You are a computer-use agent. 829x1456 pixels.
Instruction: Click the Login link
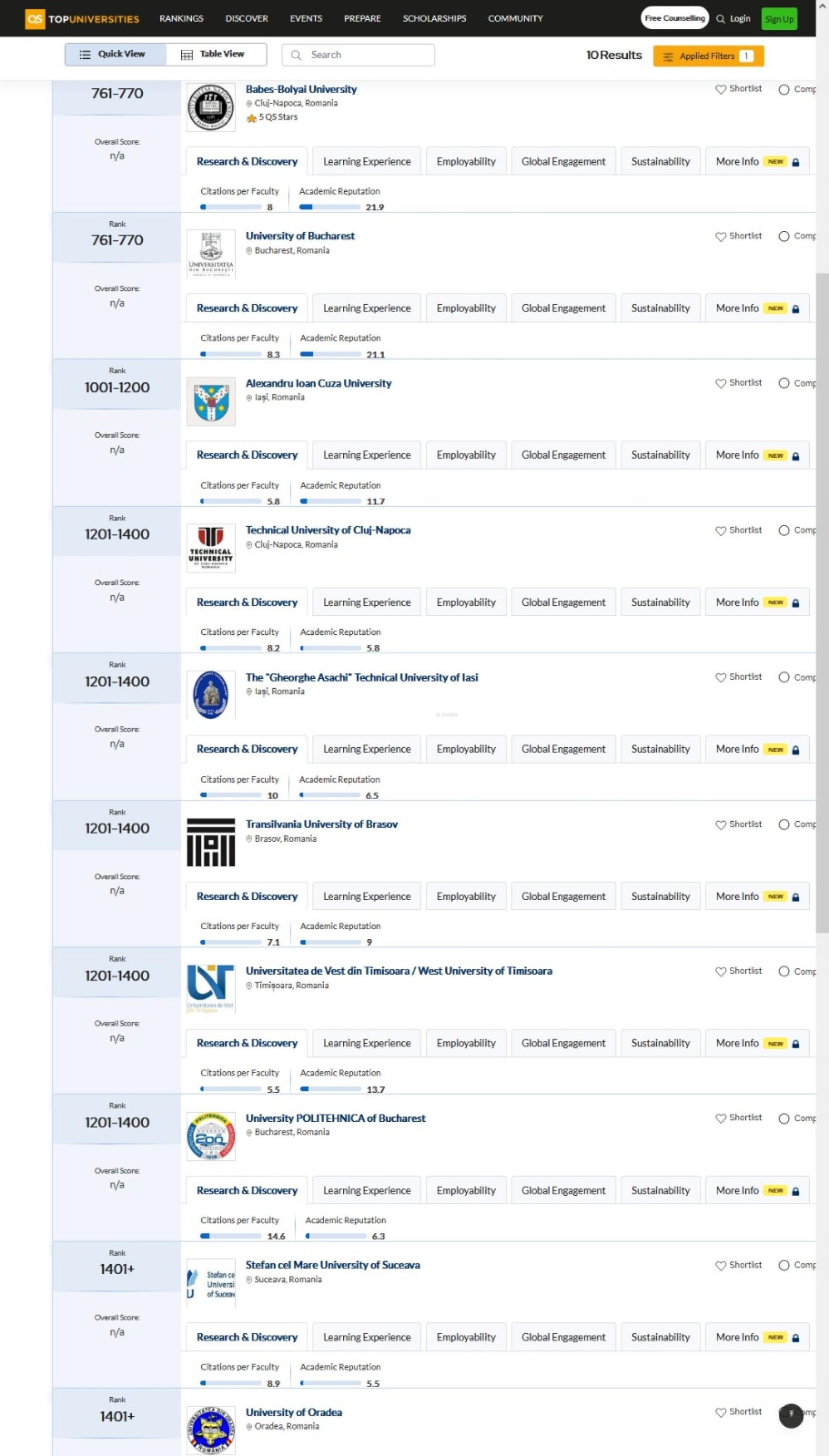(740, 19)
